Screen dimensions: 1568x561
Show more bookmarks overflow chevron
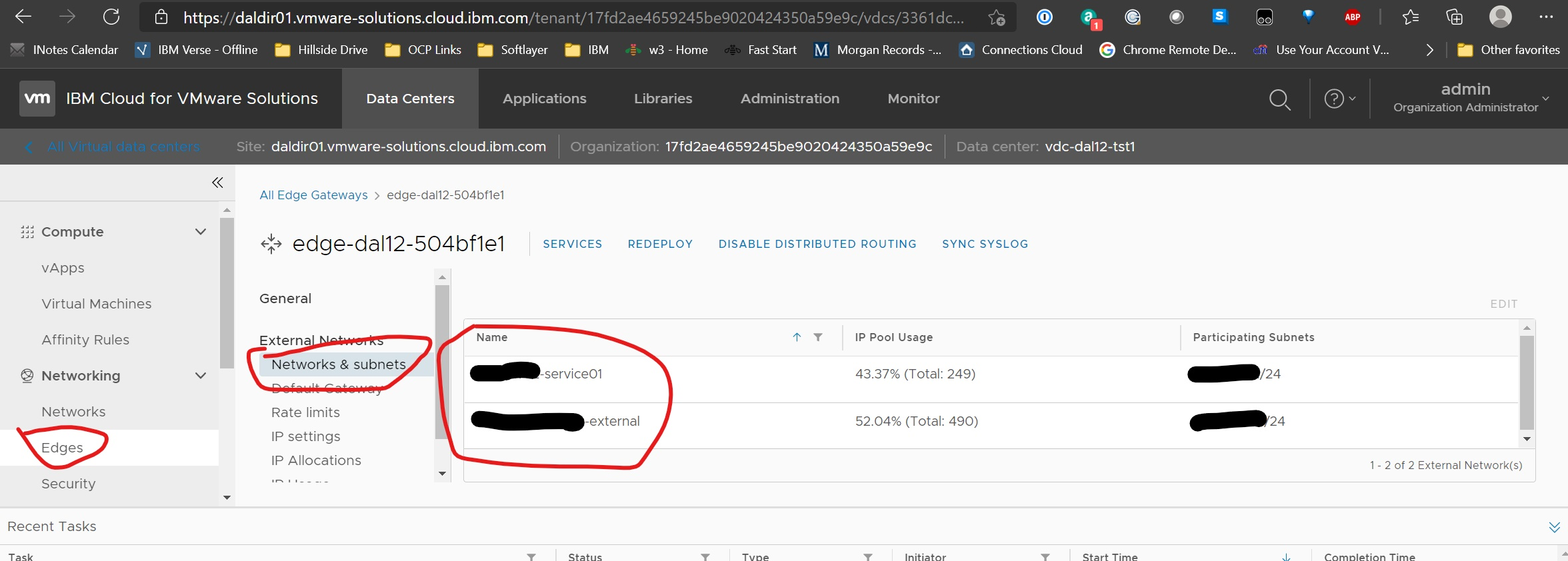[x=1429, y=50]
